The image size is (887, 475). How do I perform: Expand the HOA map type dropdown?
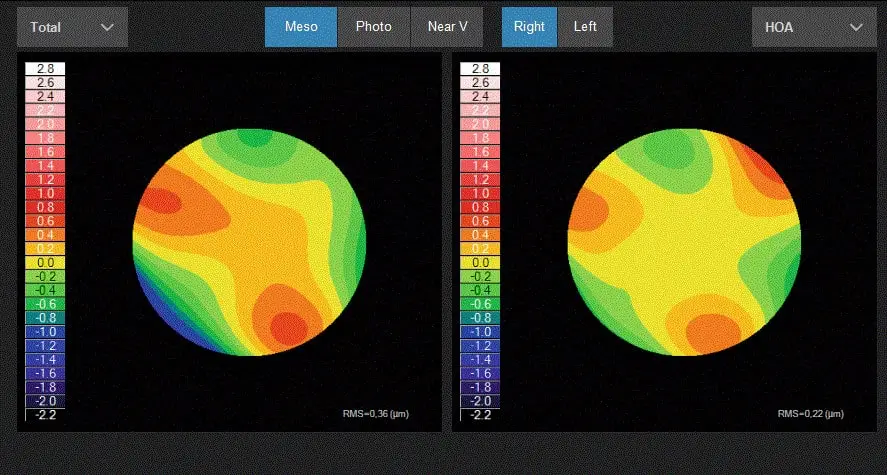coord(809,27)
